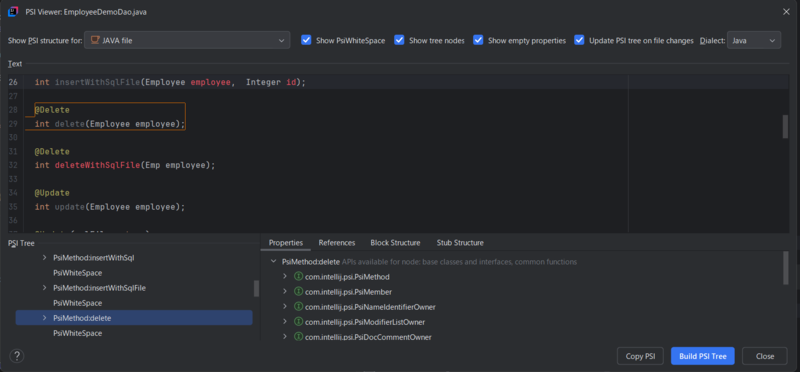
Task: Click update method declaration on line 35
Action: pyautogui.click(x=110, y=207)
